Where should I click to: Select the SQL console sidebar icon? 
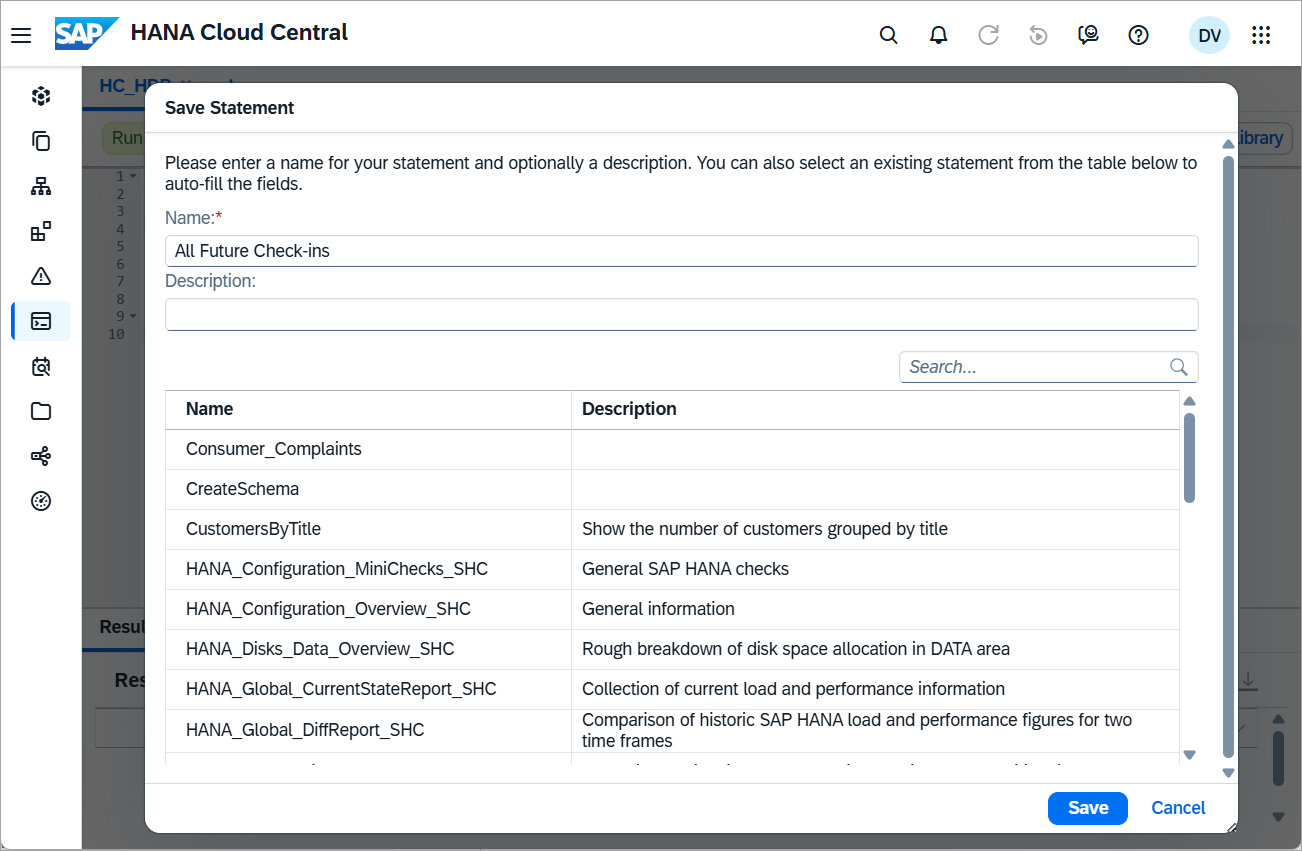(x=41, y=321)
